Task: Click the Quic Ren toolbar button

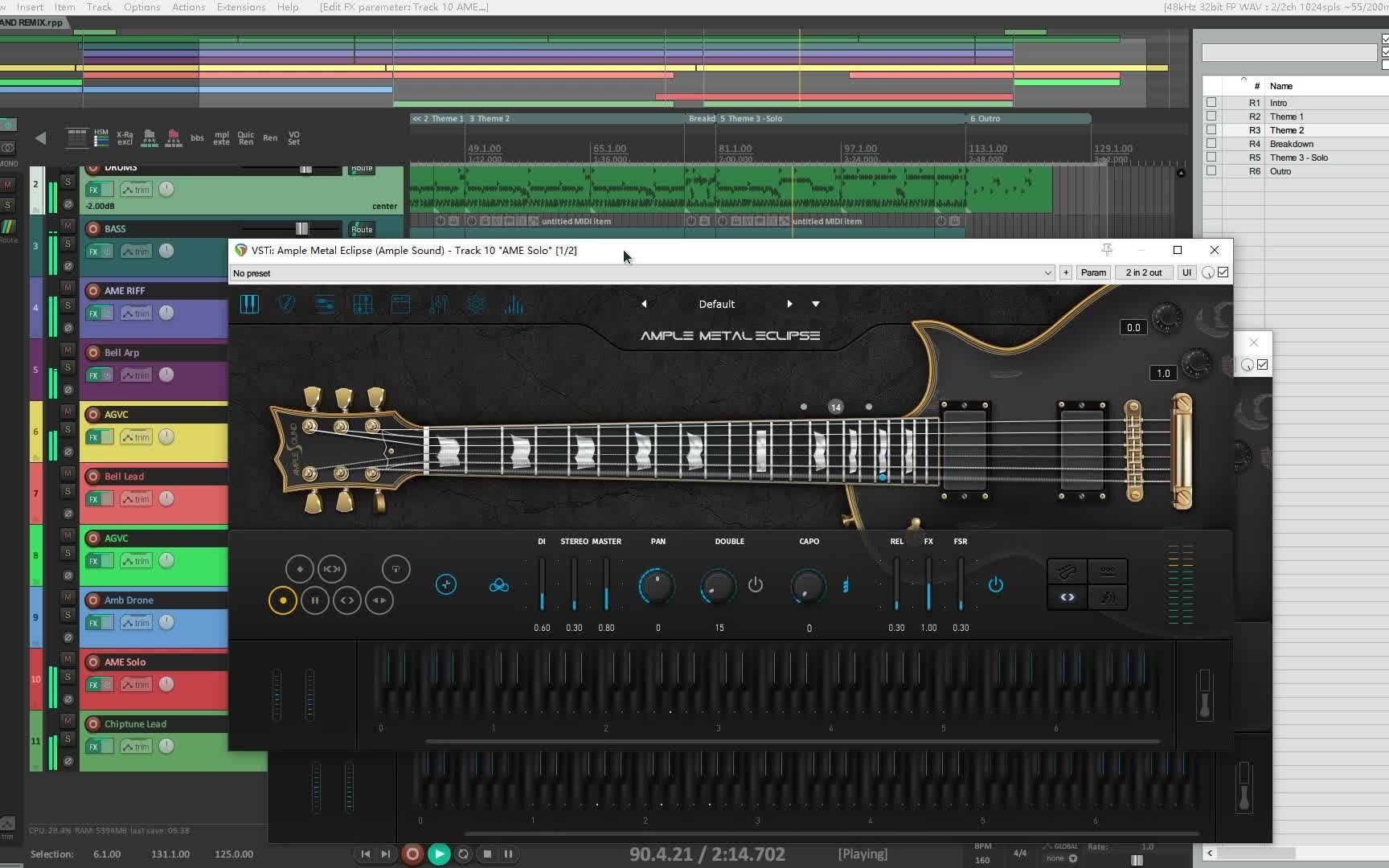Action: coord(246,137)
